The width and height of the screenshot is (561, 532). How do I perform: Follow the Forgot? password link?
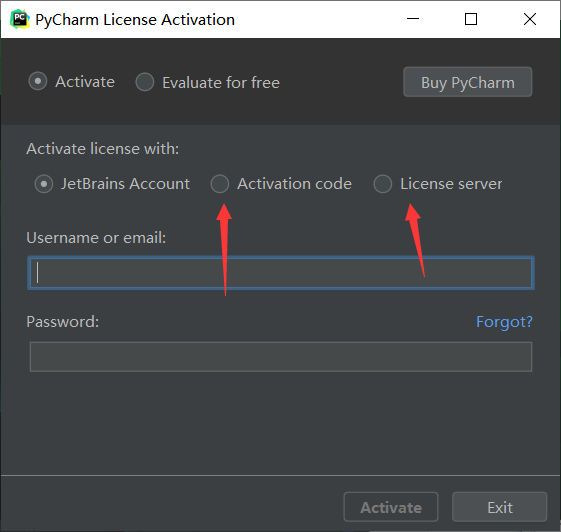point(504,322)
